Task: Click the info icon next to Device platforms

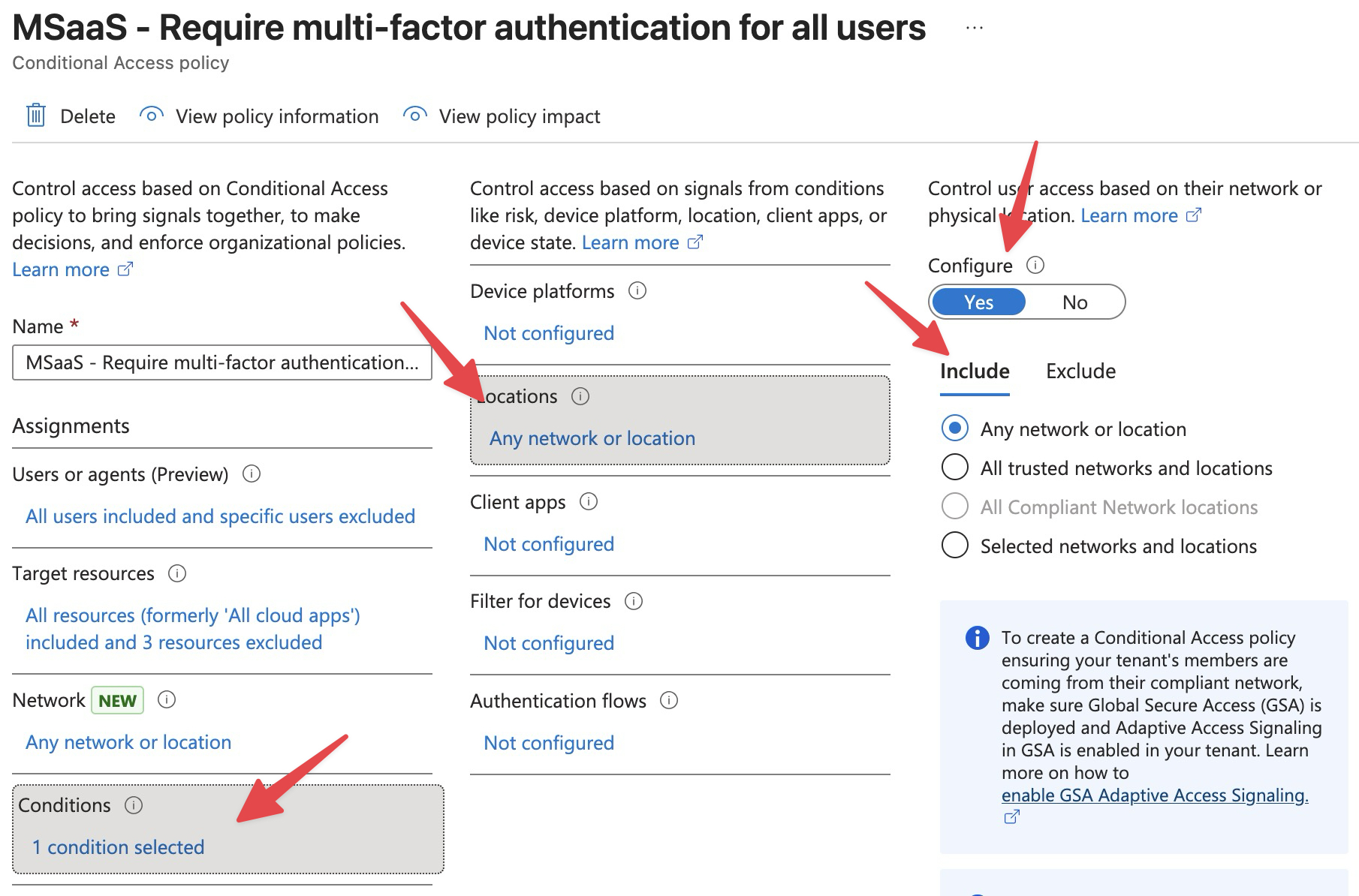Action: (637, 290)
